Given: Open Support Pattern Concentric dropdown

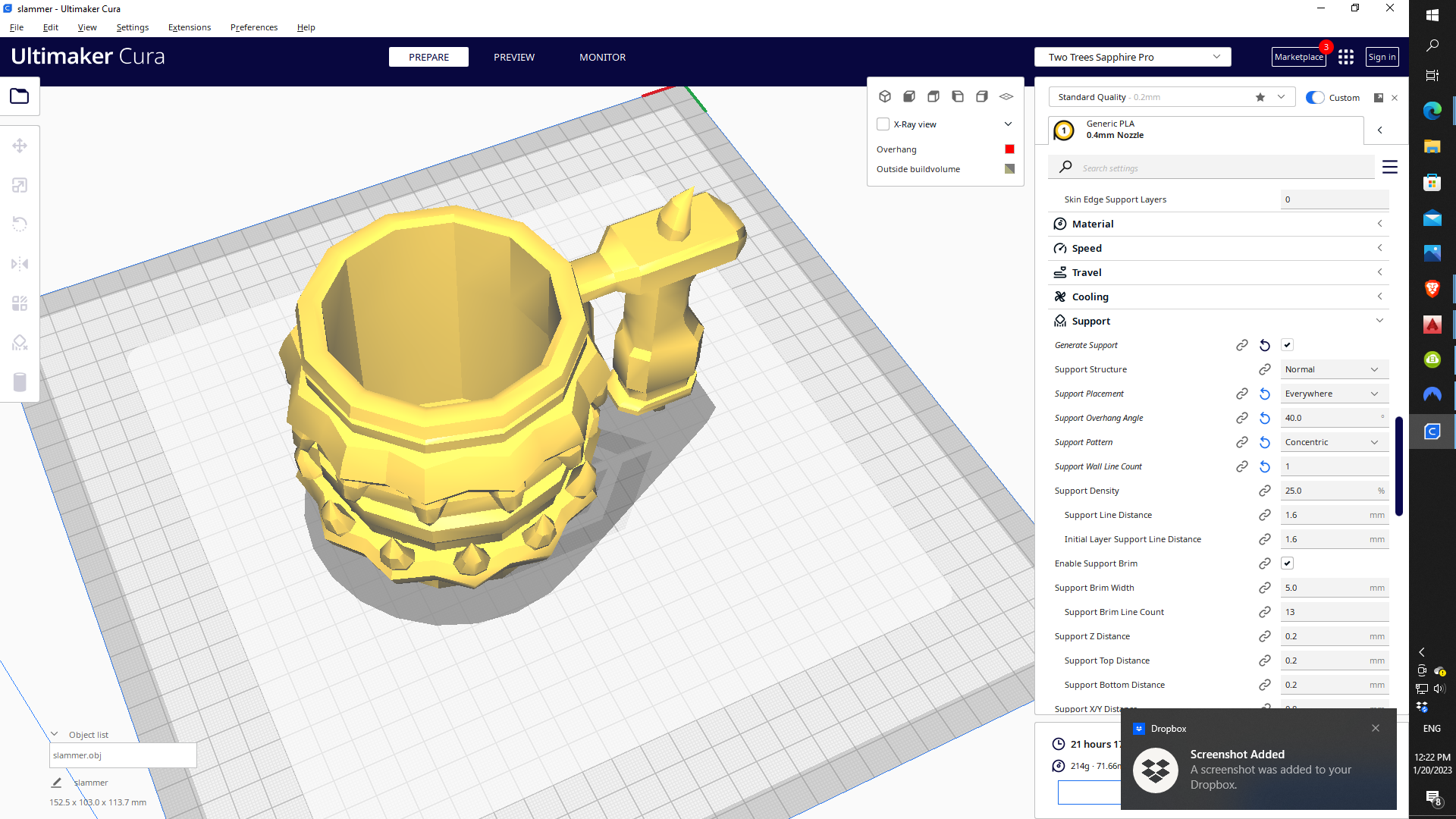Looking at the screenshot, I should coord(1335,442).
